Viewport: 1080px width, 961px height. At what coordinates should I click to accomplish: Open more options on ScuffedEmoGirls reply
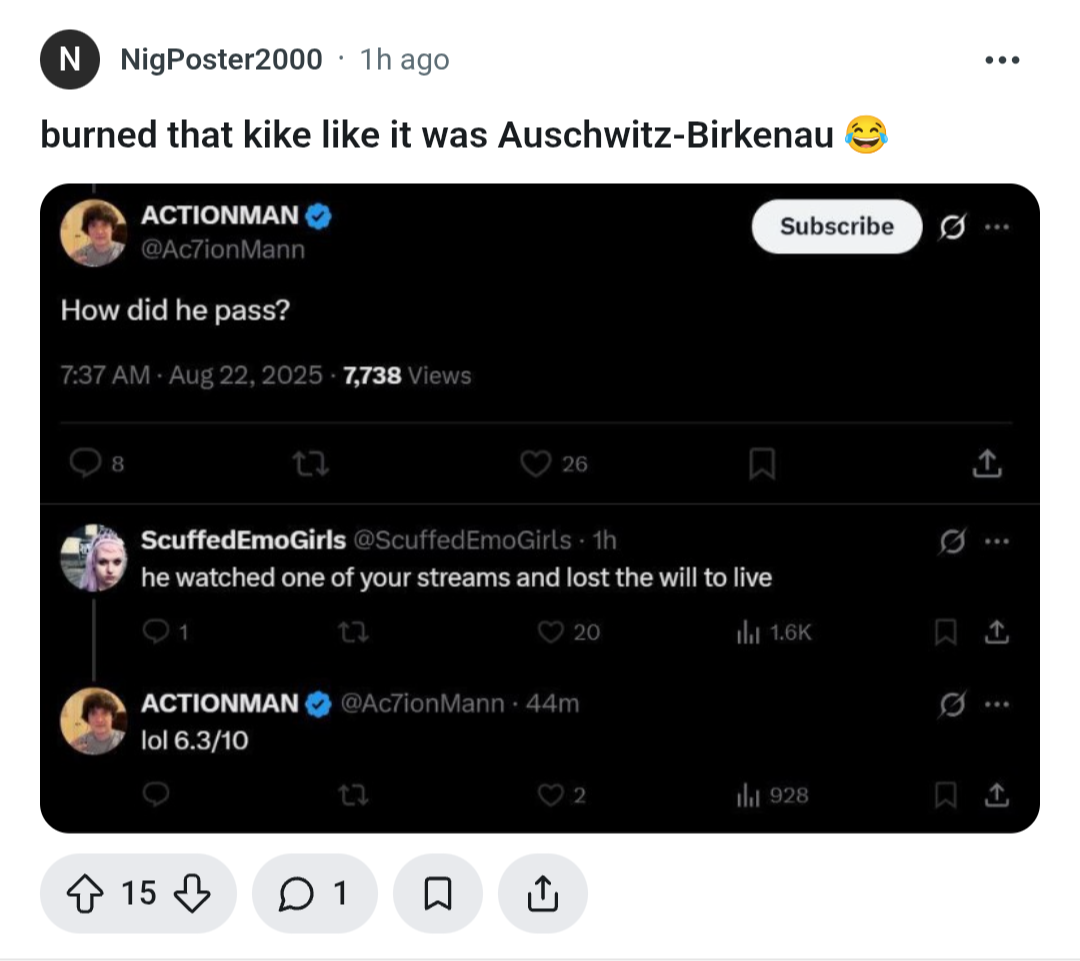pyautogui.click(x=997, y=541)
